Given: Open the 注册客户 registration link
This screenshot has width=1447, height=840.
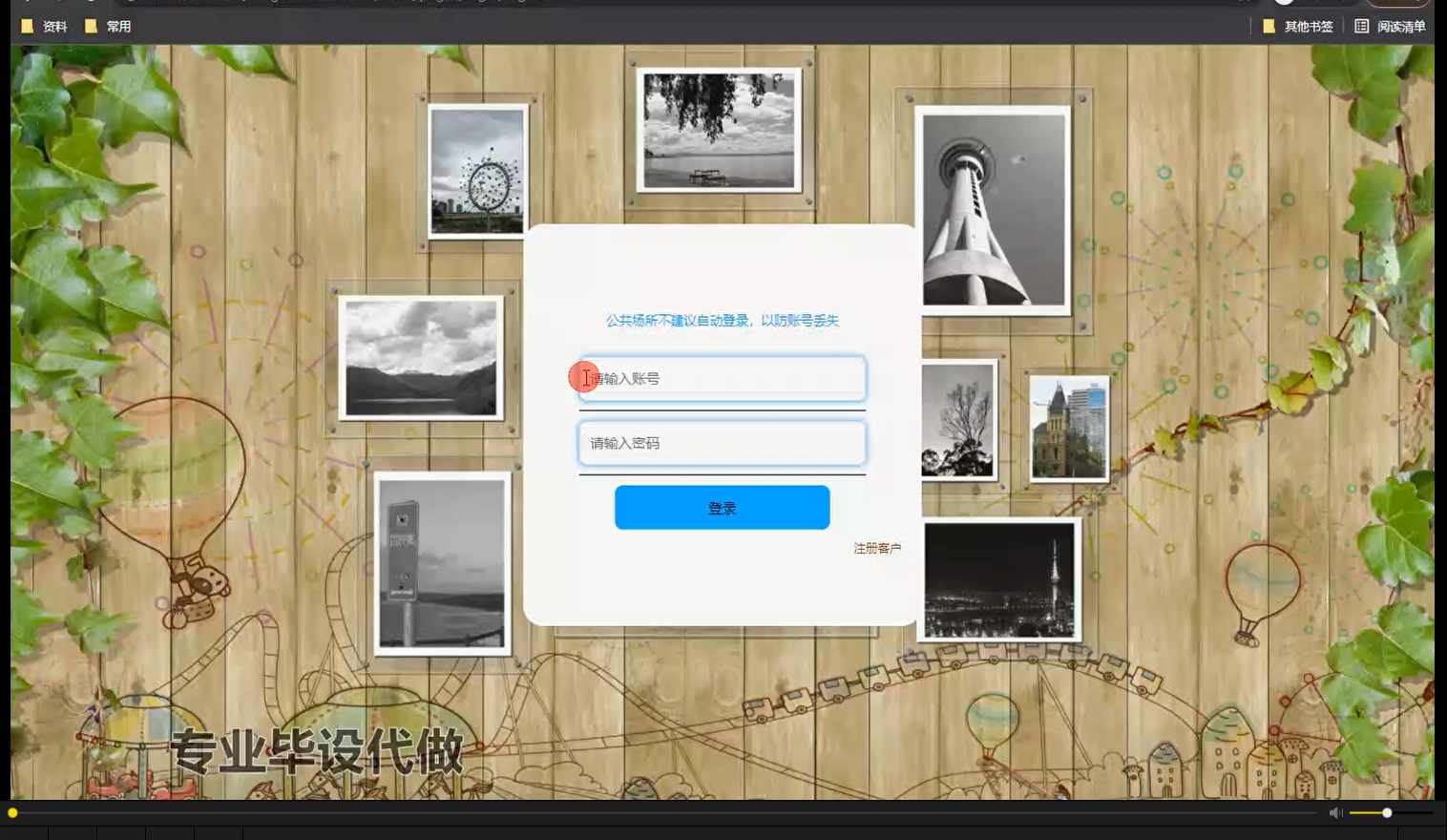Looking at the screenshot, I should [x=876, y=549].
